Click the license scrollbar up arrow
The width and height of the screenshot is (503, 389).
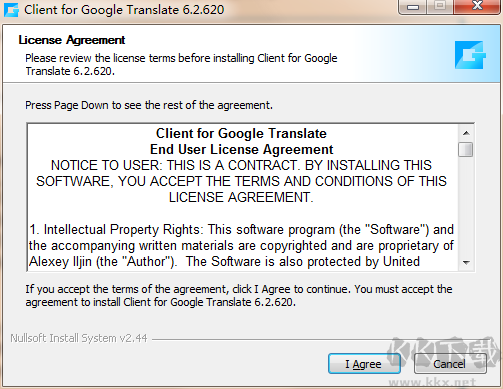tap(466, 133)
